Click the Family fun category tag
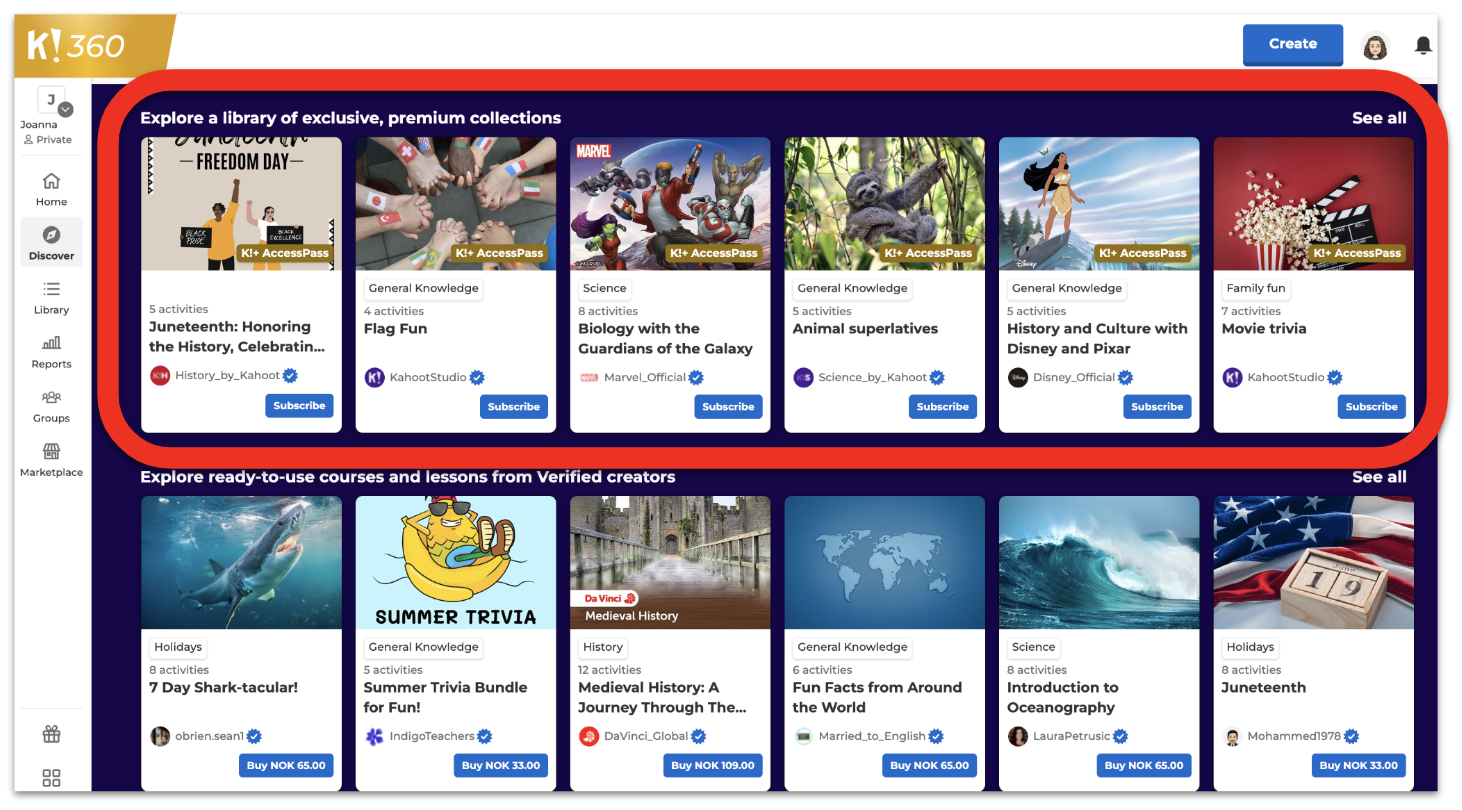Screen dimensions: 1462x810 (x=1256, y=288)
